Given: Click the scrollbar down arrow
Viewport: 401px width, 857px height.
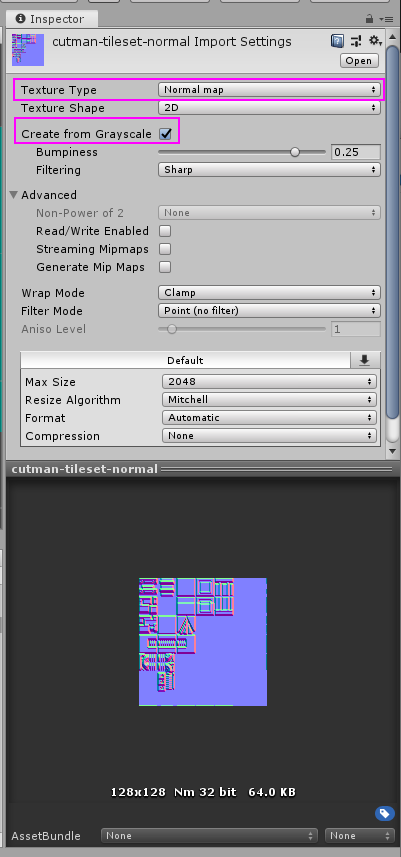Looking at the screenshot, I should click(392, 451).
